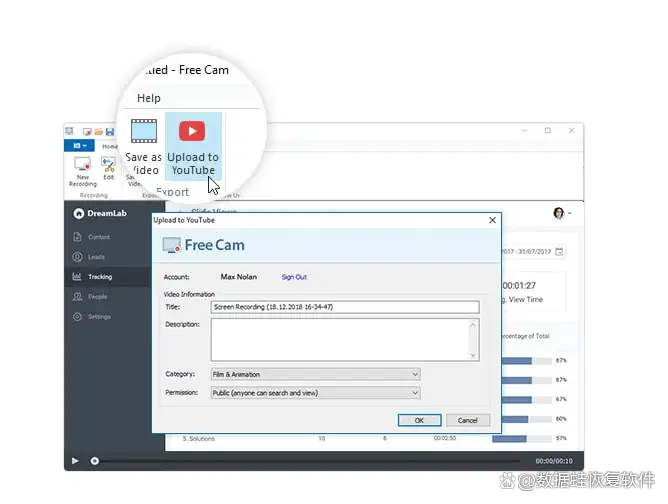The image size is (668, 504).
Task: Click the 5. Solutions table row
Action: click(x=374, y=438)
